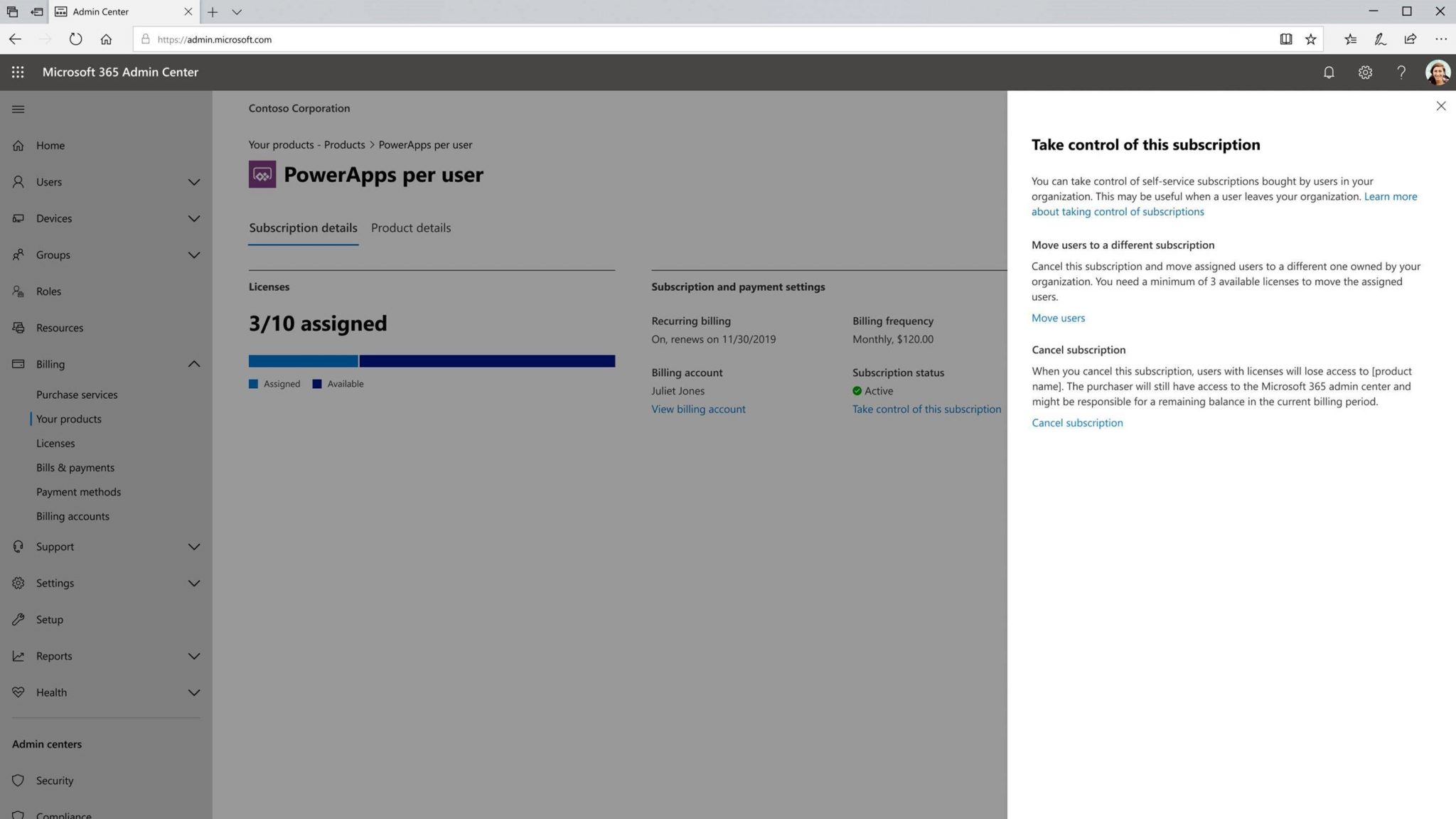Click the Setup wrench icon
The image size is (1456, 819).
coord(18,619)
